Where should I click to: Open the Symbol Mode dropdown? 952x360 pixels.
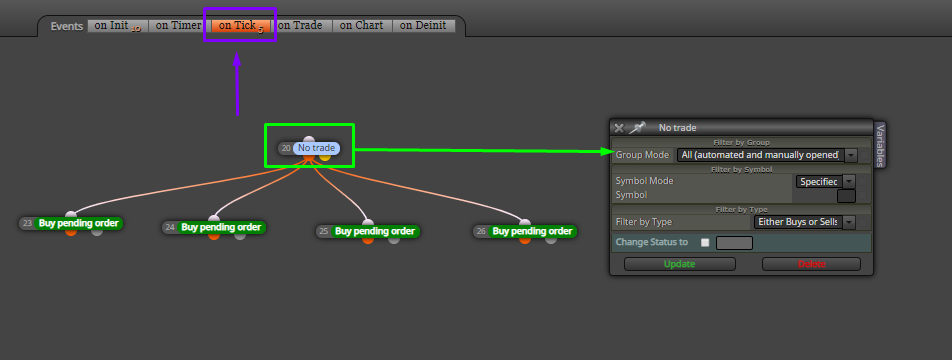826,182
